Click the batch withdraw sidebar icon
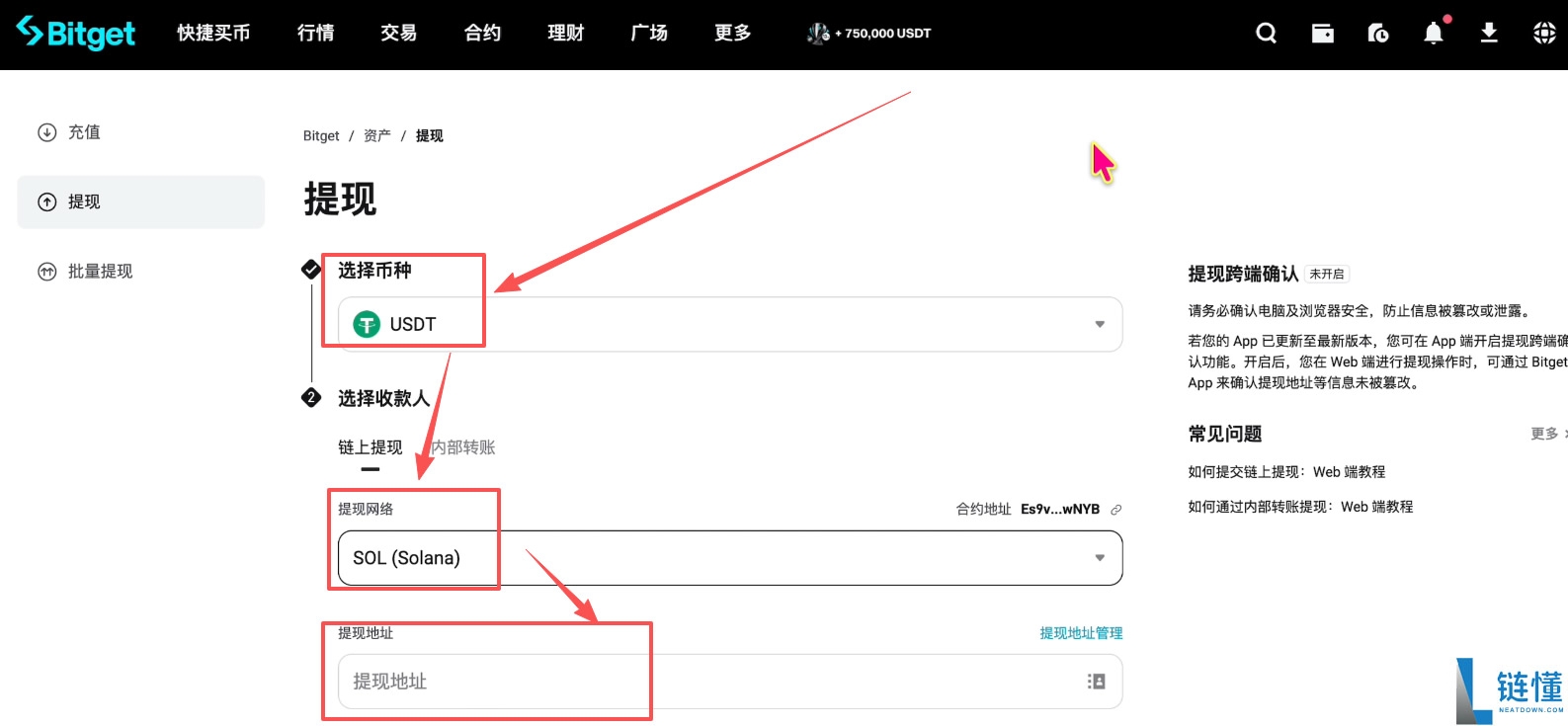 (46, 272)
